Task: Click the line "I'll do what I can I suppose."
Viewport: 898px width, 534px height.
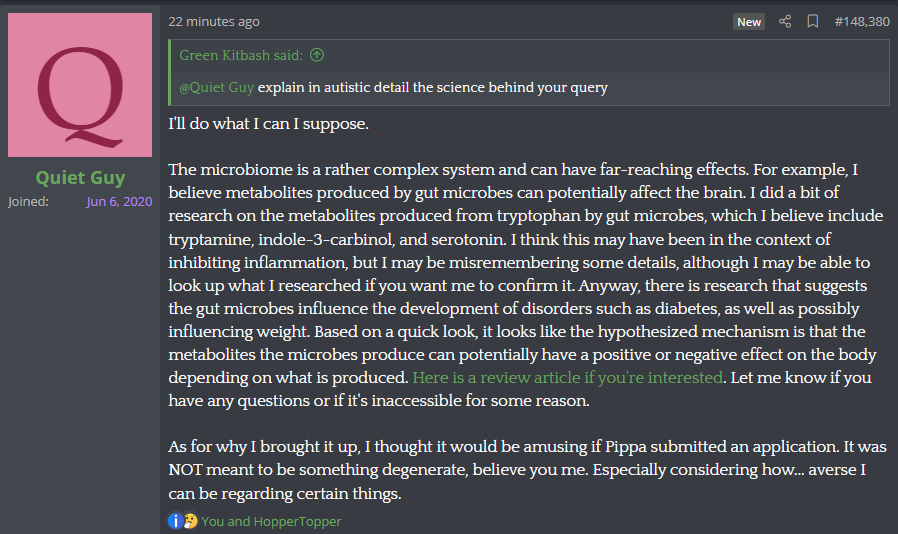Action: tap(269, 124)
